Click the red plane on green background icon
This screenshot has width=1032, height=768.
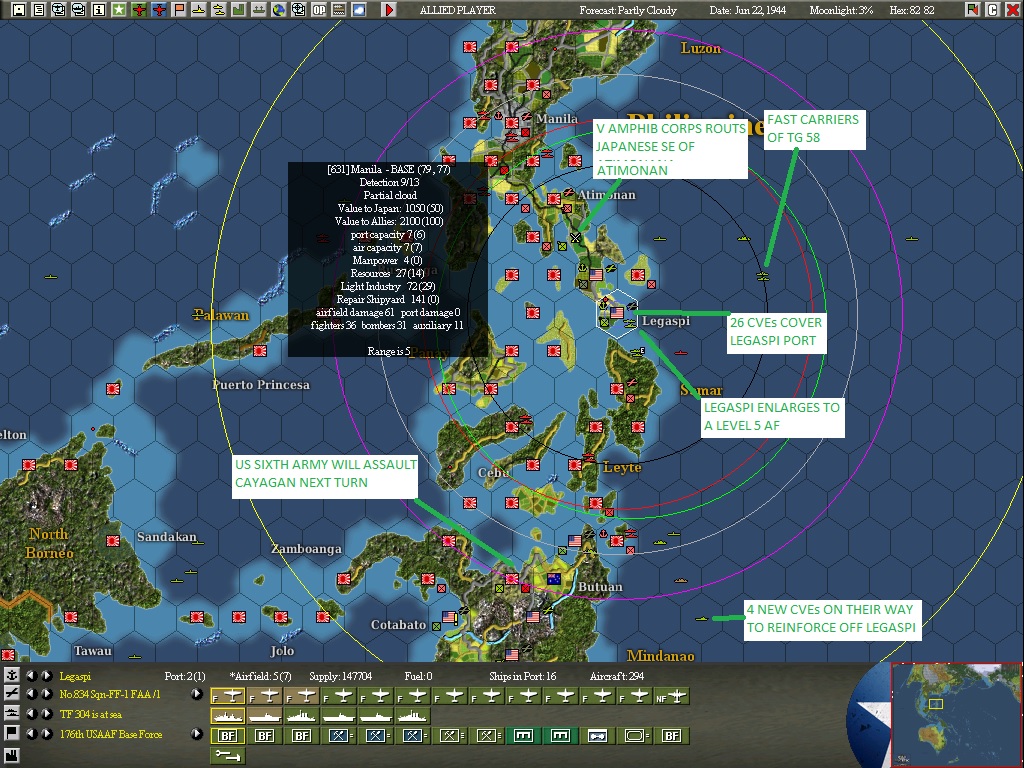tap(139, 9)
